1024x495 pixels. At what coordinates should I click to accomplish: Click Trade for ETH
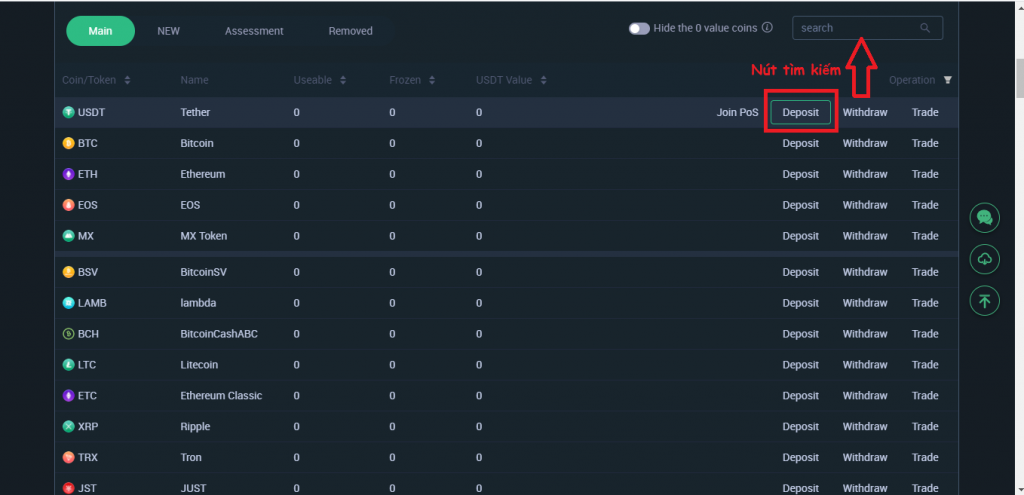click(925, 174)
